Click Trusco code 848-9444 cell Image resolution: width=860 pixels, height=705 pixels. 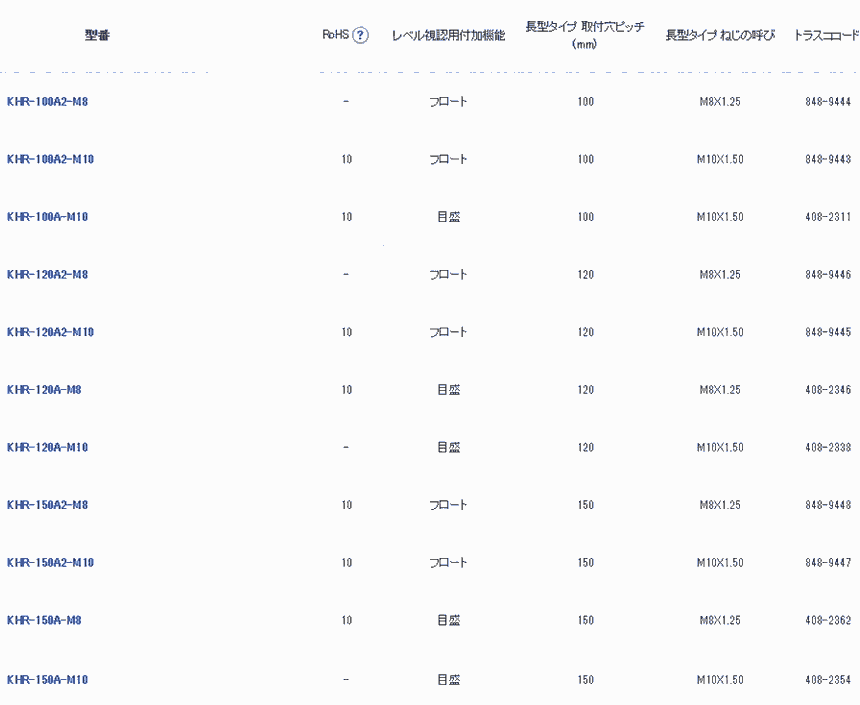coord(828,102)
